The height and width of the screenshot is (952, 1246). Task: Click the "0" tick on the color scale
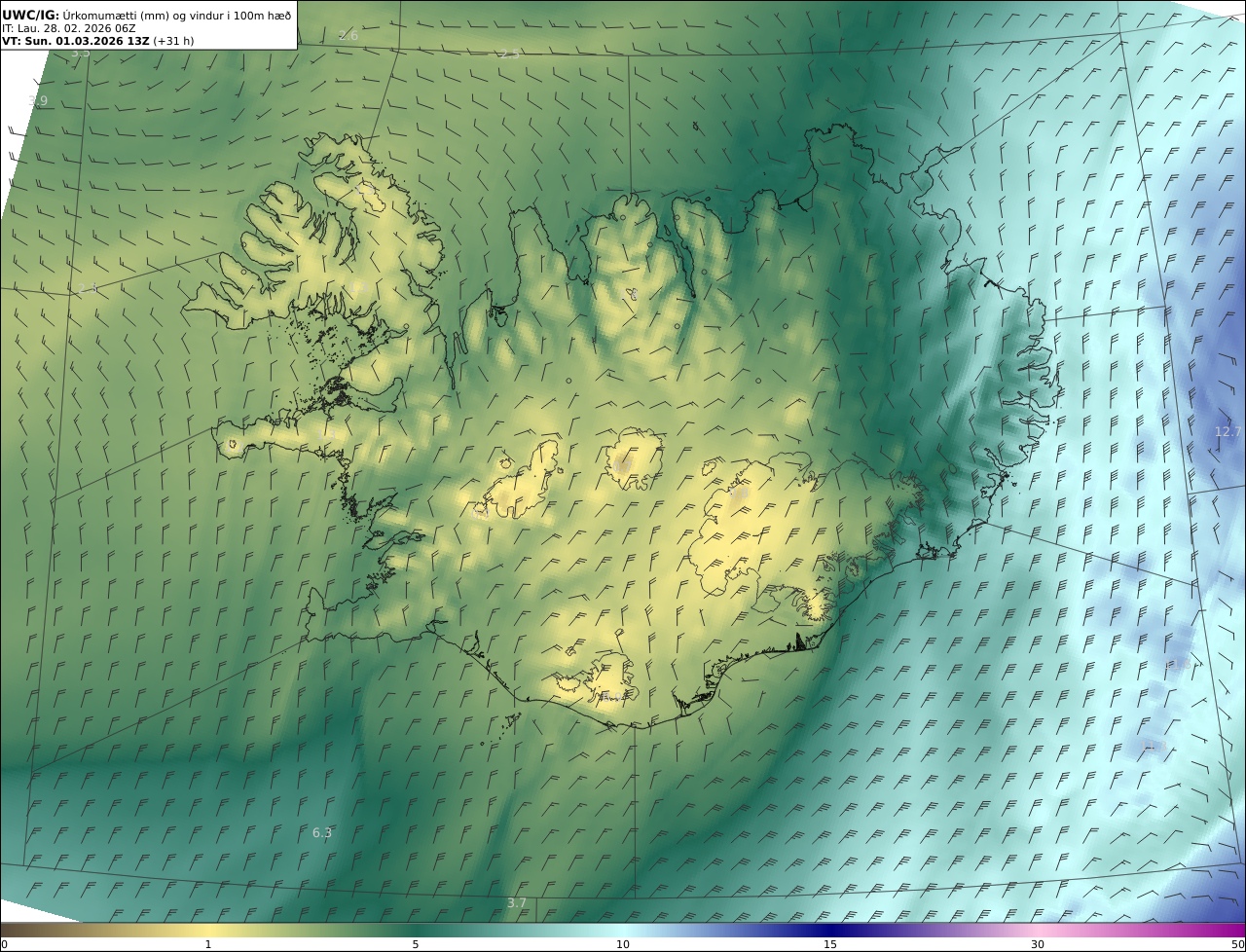pyautogui.click(x=4, y=944)
